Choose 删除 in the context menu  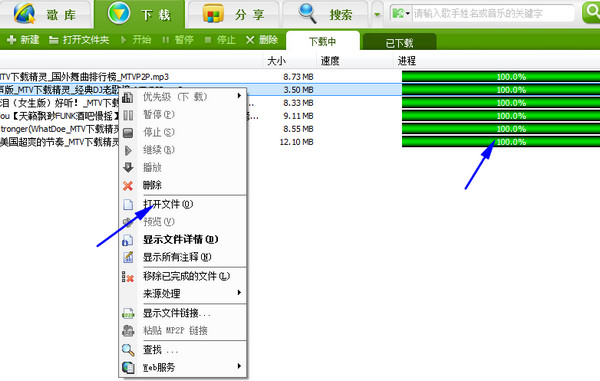pos(183,185)
